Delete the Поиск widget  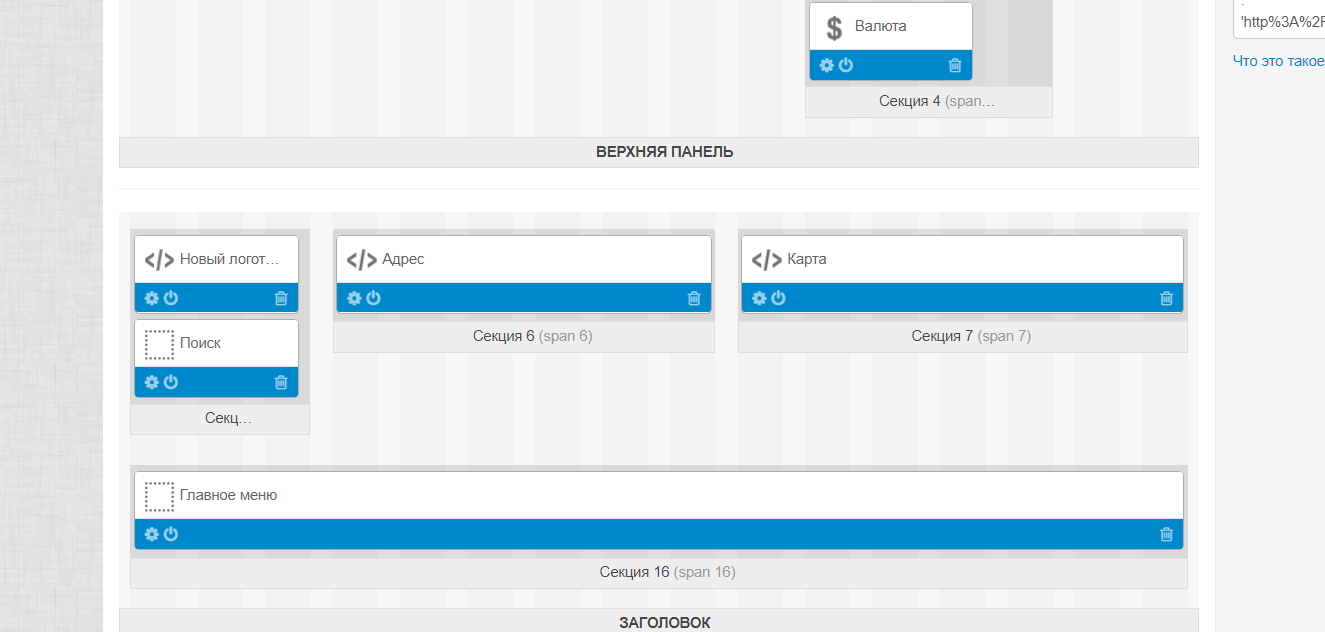pos(282,382)
